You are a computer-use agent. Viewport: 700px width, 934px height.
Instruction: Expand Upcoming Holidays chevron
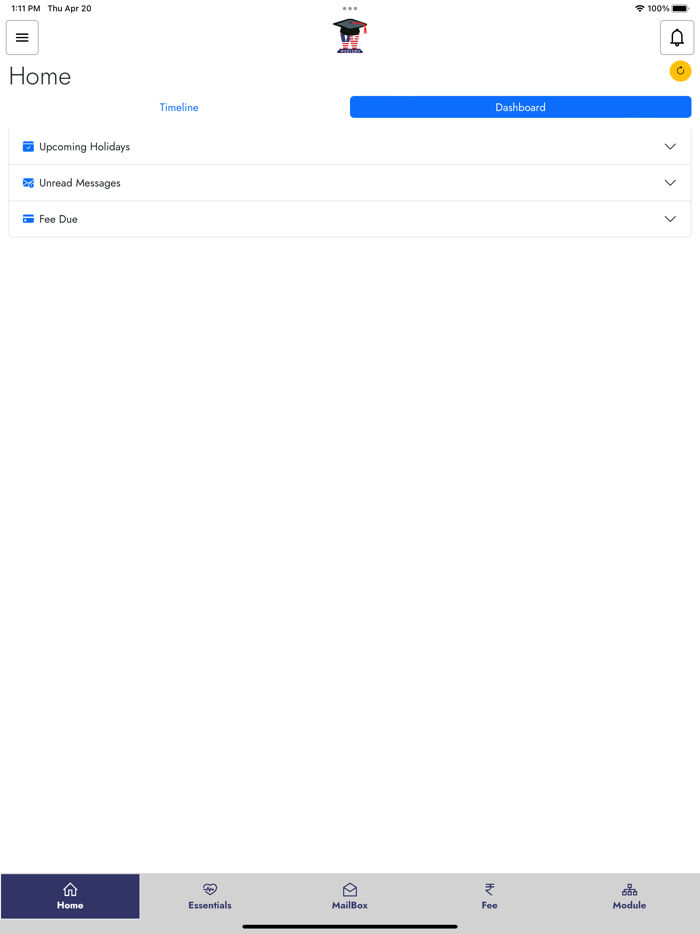670,147
